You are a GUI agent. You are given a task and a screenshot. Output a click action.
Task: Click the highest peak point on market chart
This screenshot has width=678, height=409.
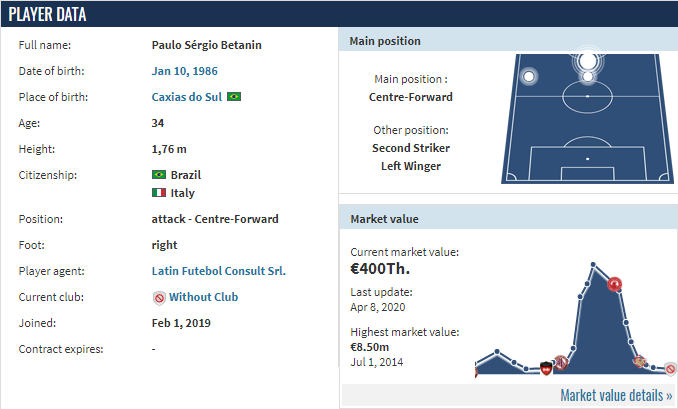pyautogui.click(x=593, y=264)
